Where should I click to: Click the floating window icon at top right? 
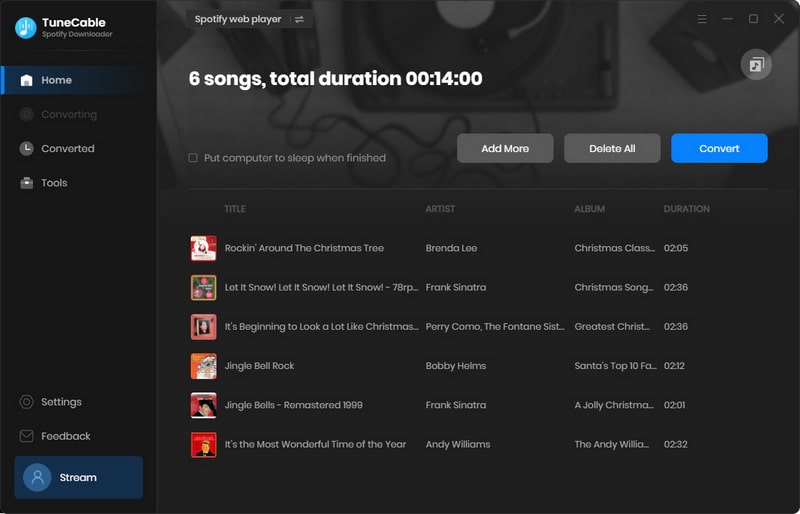(756, 65)
